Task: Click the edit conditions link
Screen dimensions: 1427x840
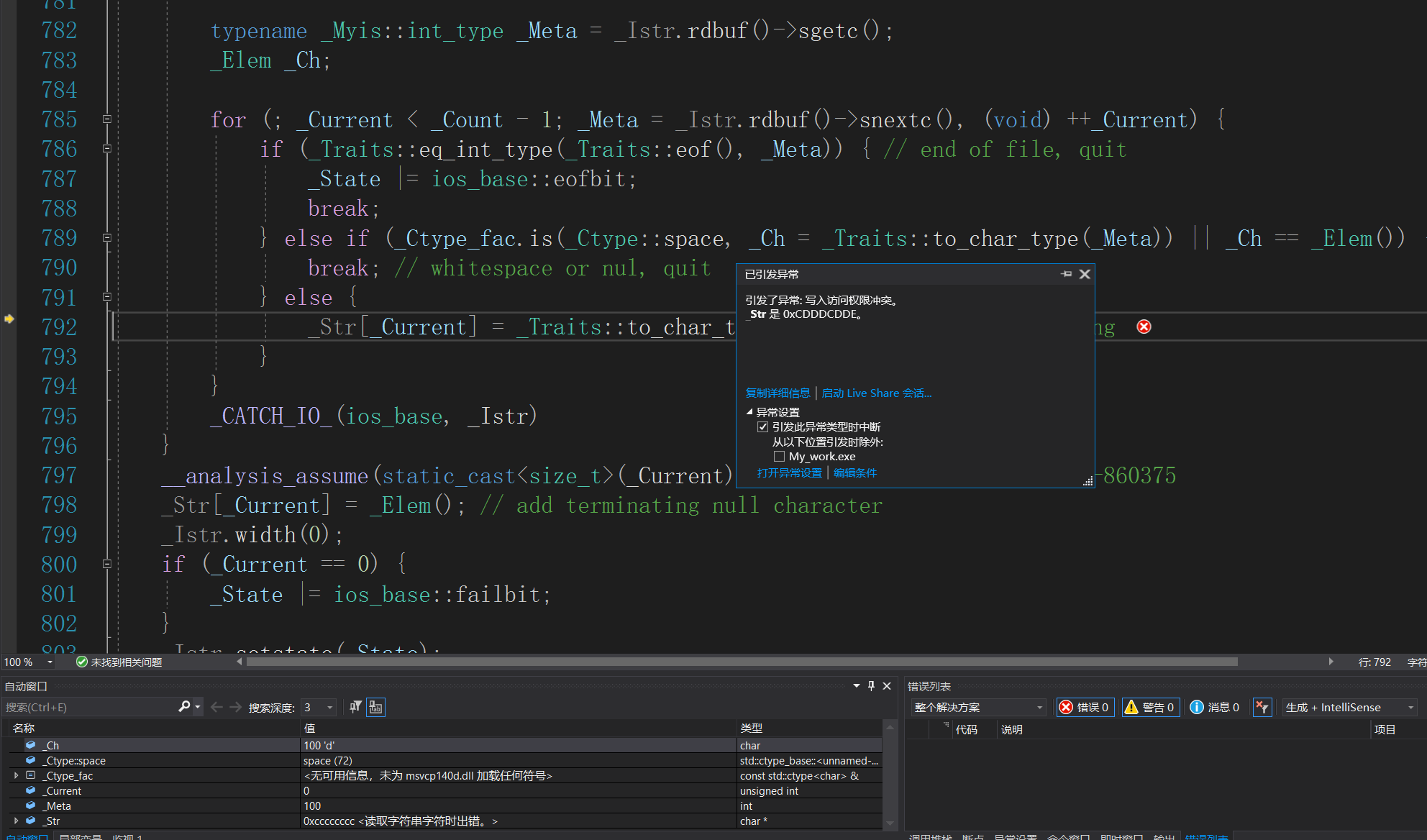Action: 854,472
